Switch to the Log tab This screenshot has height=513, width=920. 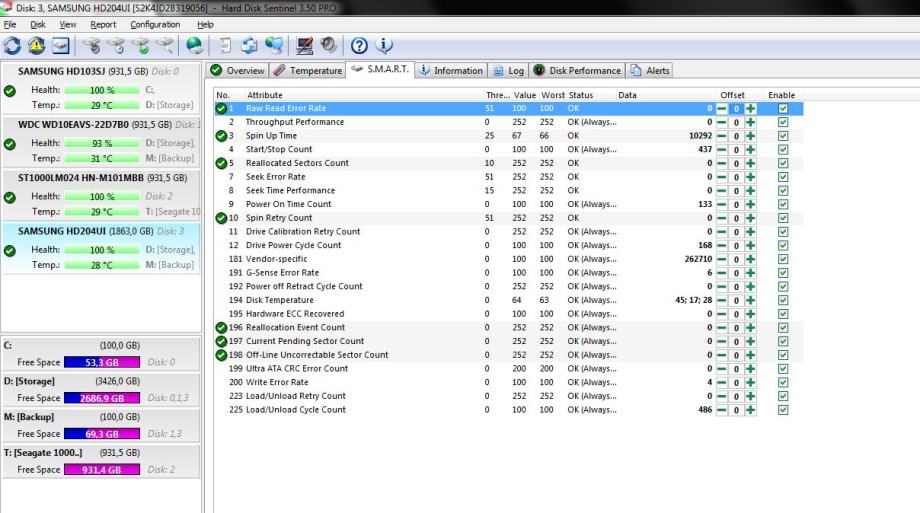tap(508, 70)
